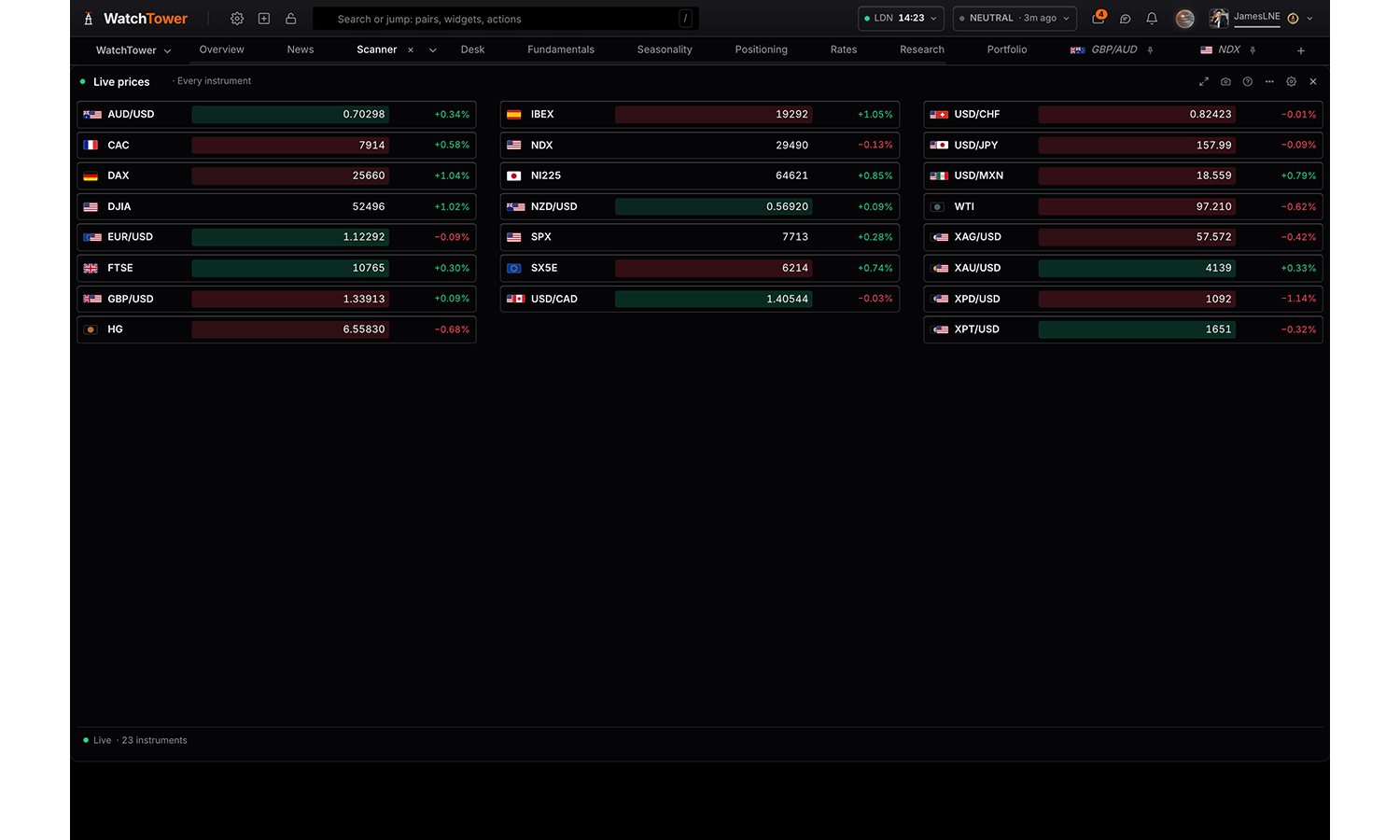The height and width of the screenshot is (840, 1400).
Task: Go to the Seasonality tab
Action: pos(665,50)
